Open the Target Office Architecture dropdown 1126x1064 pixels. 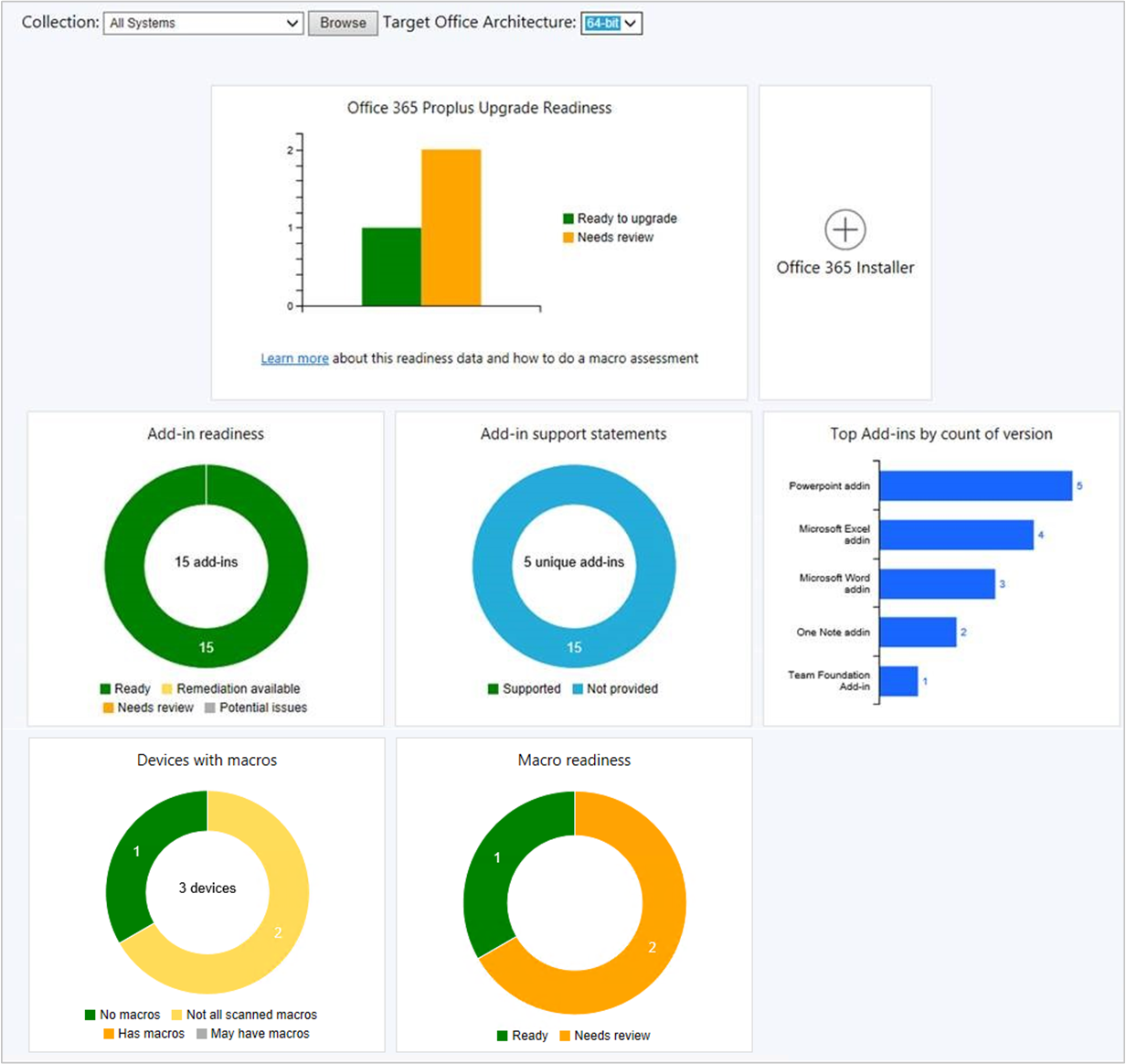612,23
